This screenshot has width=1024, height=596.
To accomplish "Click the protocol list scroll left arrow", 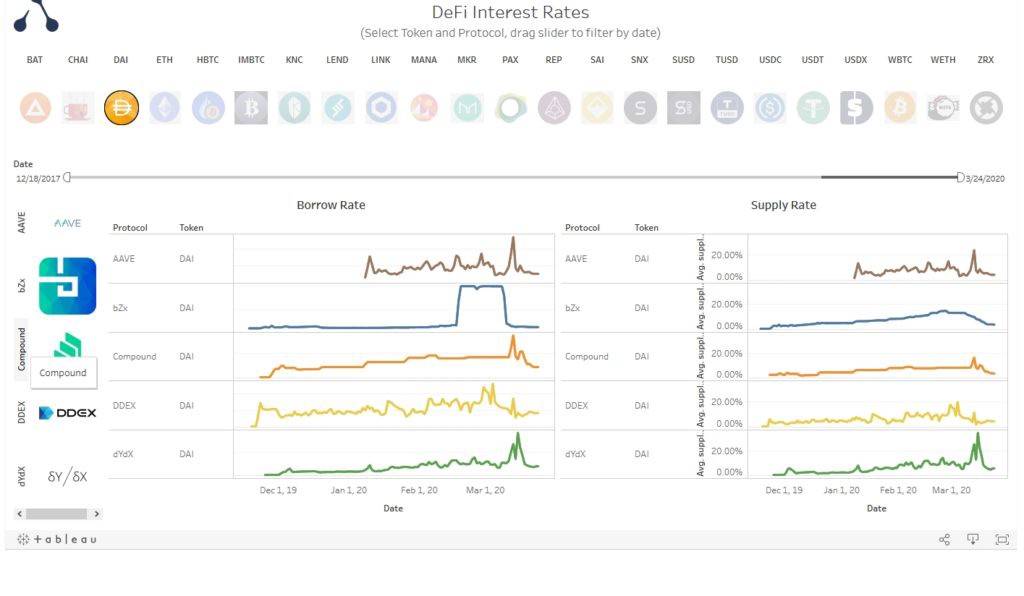I will coord(20,514).
